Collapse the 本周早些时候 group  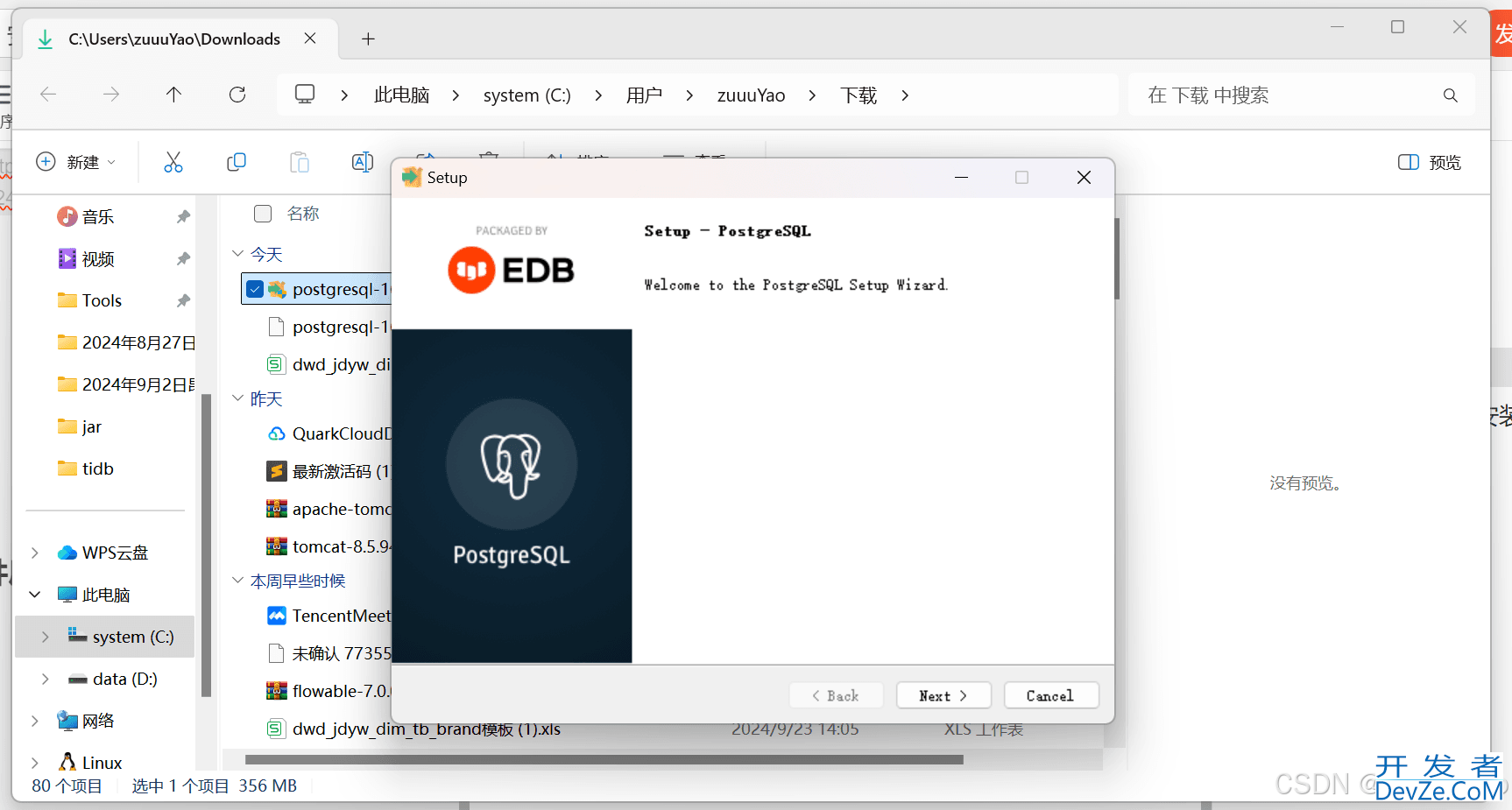click(x=237, y=581)
